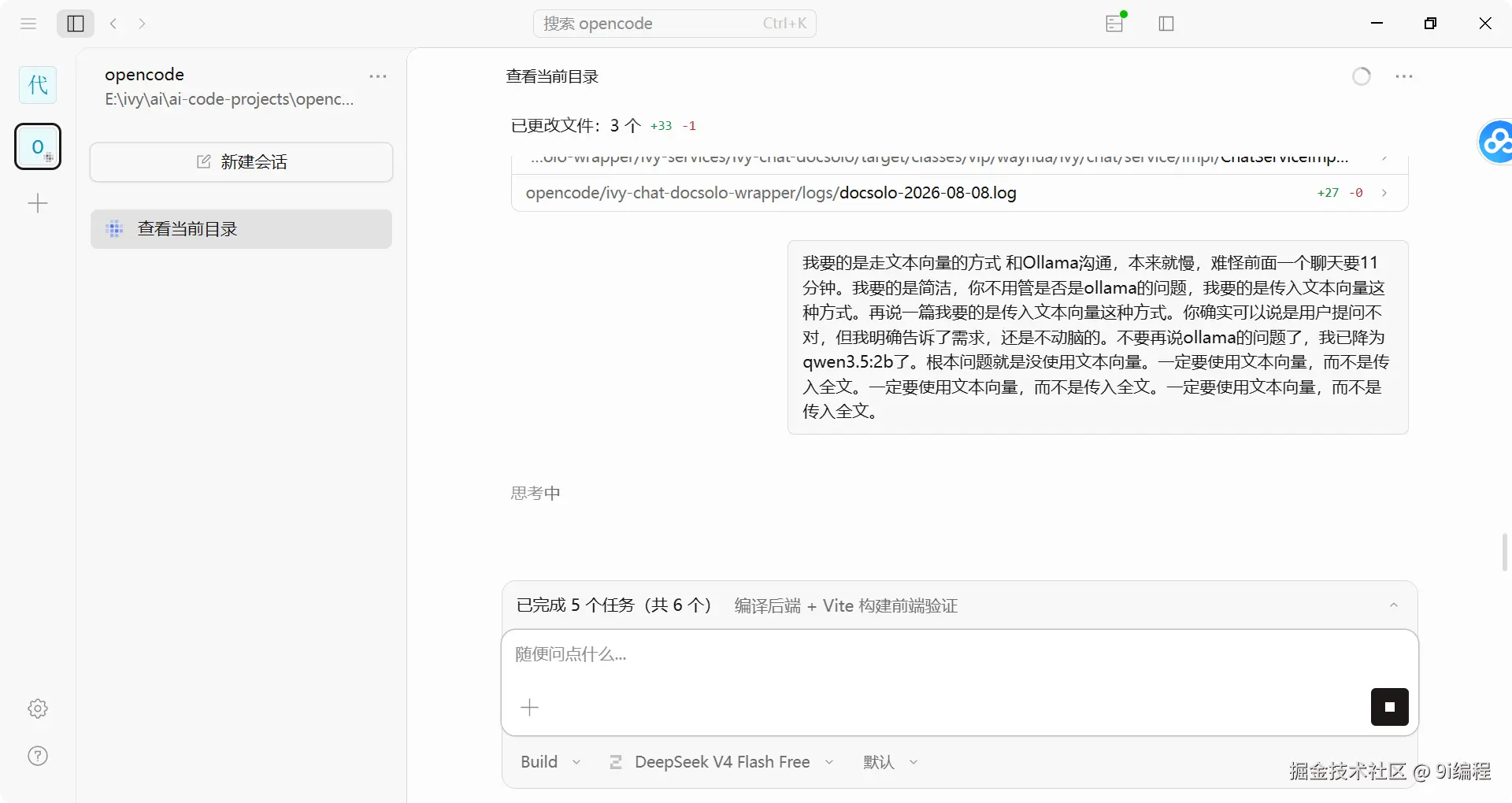The image size is (1512, 803).
Task: Click the 新建会话 button
Action: click(x=241, y=162)
